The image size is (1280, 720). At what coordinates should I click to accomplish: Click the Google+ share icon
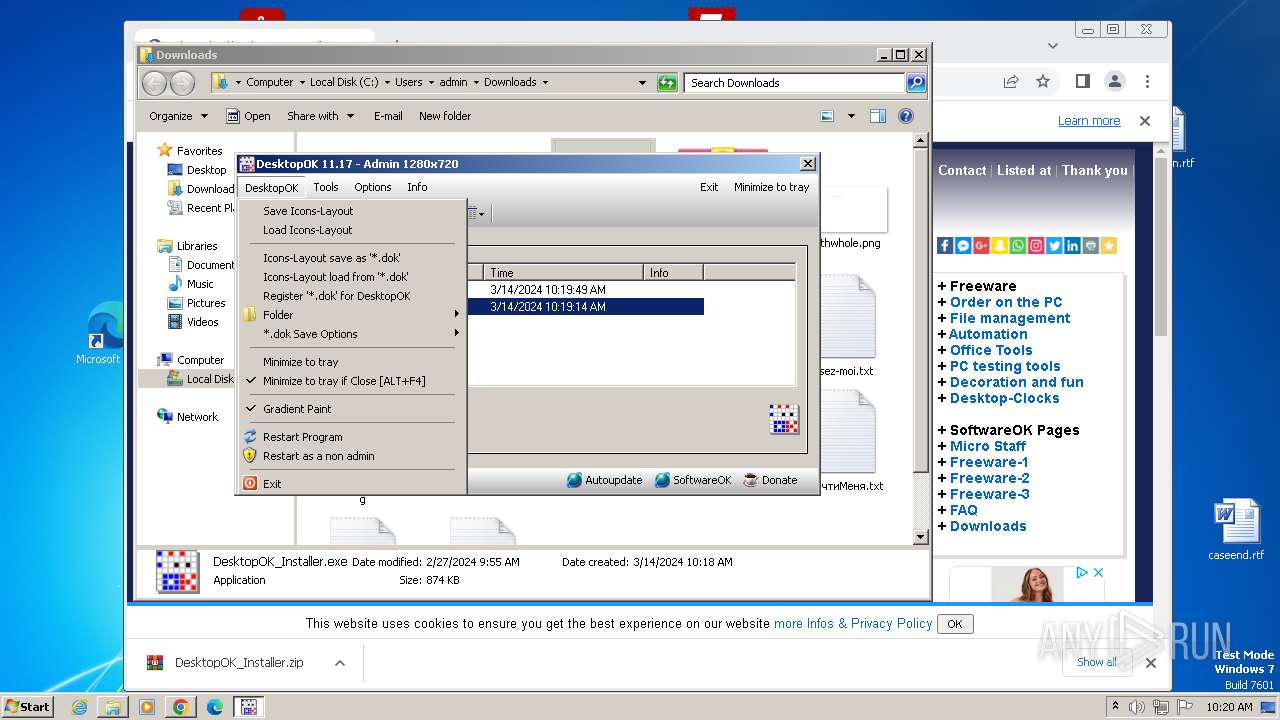pos(981,245)
